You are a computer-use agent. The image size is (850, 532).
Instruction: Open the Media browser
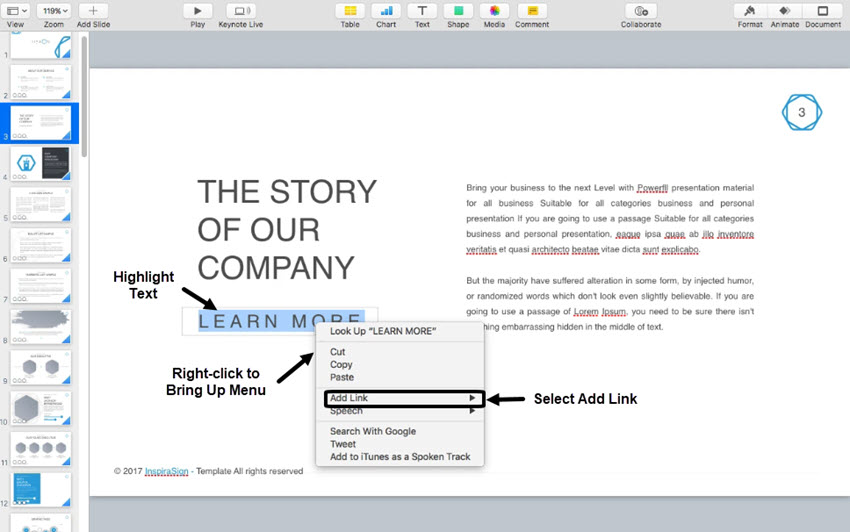click(x=494, y=11)
